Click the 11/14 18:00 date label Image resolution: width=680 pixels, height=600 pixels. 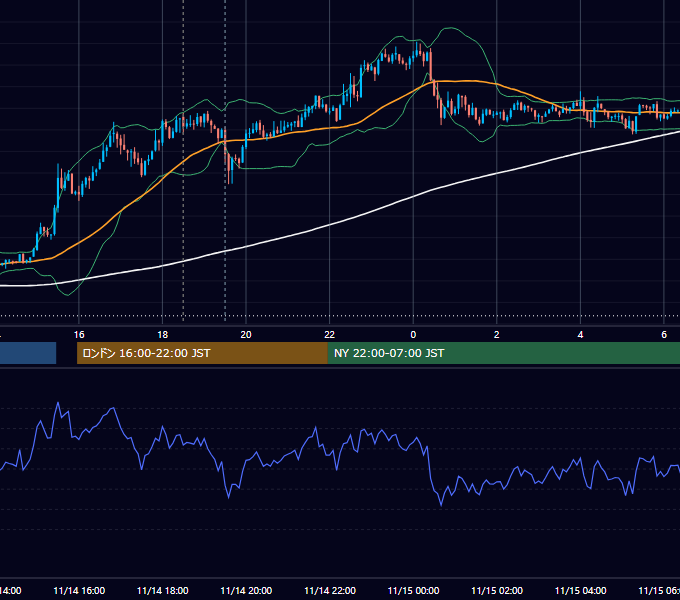tap(163, 591)
